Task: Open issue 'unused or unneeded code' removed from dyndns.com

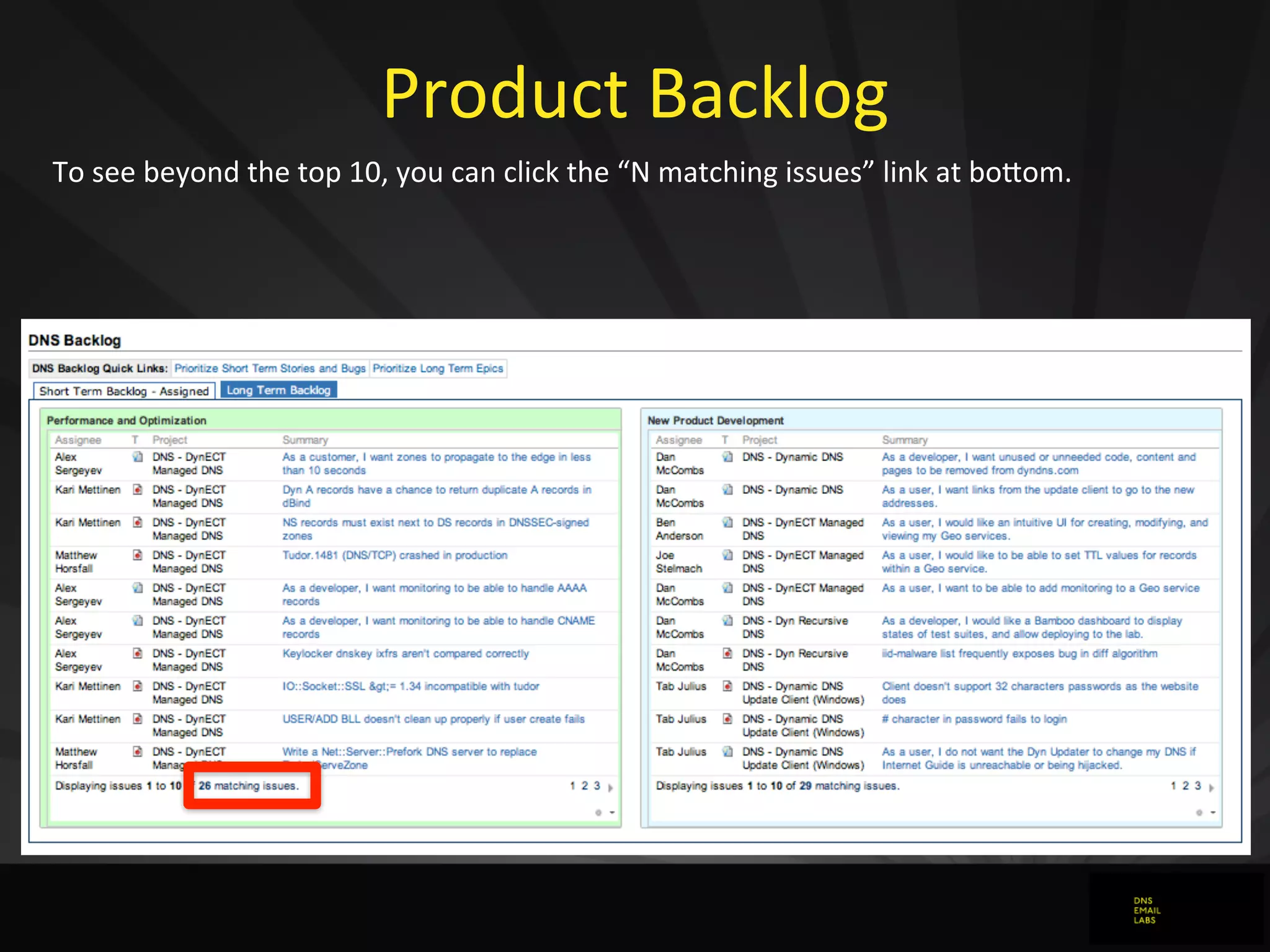Action: click(1039, 464)
